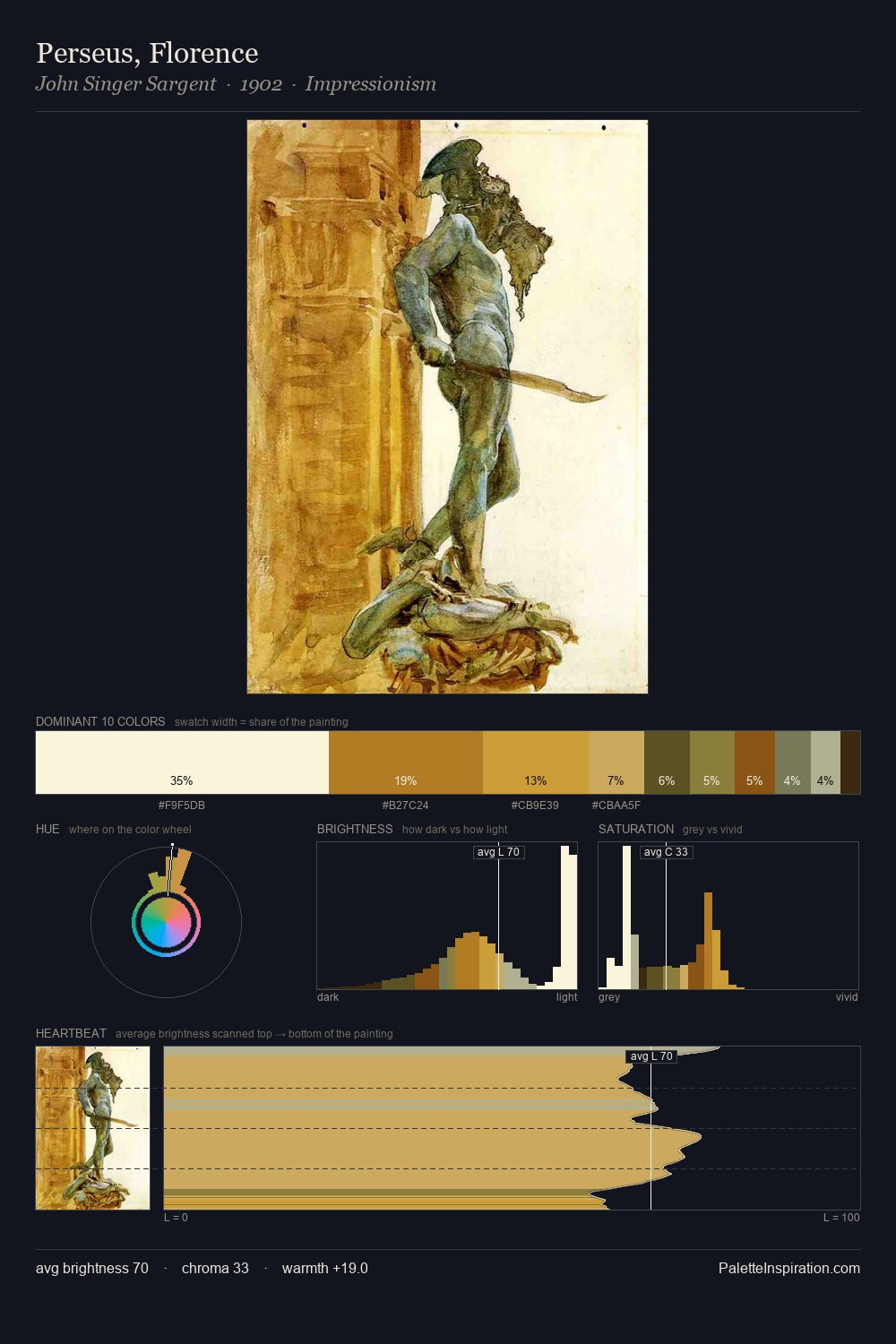Click 'chroma 33' in the footer
Viewport: 896px width, 1344px height.
coord(215,1268)
